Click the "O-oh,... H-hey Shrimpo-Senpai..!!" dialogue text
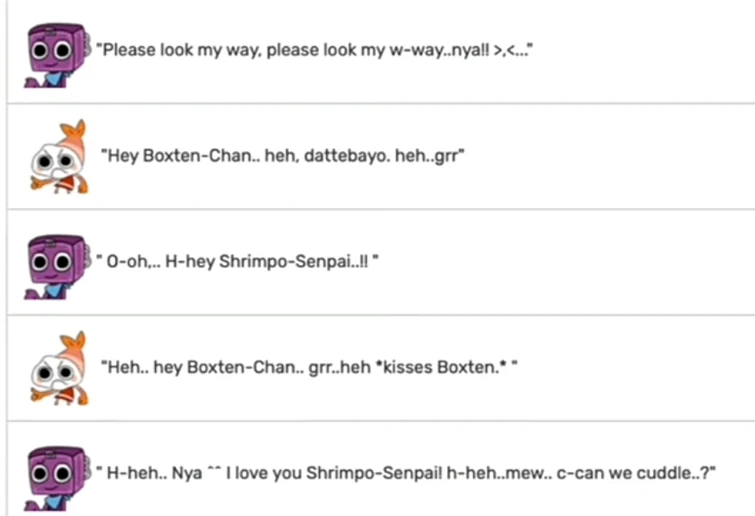The image size is (755, 516). tap(240, 262)
